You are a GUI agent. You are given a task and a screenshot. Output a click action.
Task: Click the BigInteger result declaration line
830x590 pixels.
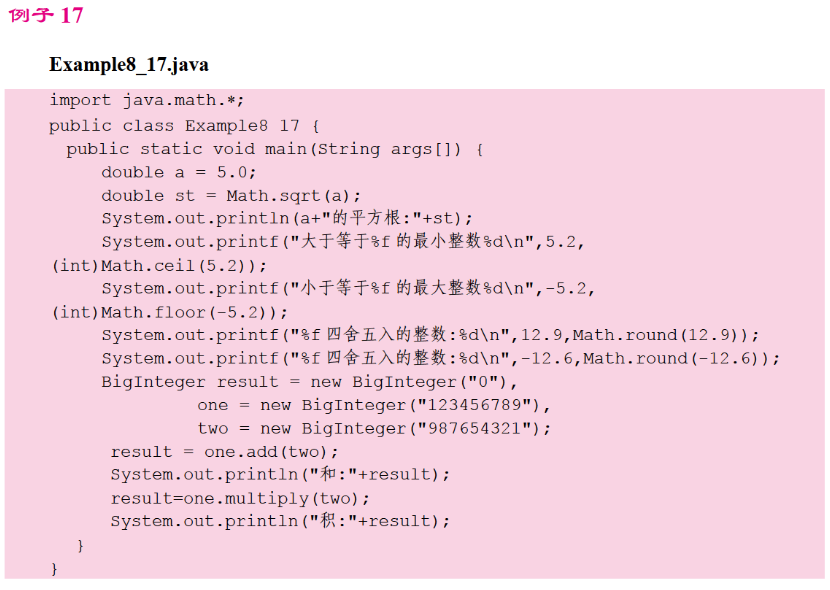point(310,381)
